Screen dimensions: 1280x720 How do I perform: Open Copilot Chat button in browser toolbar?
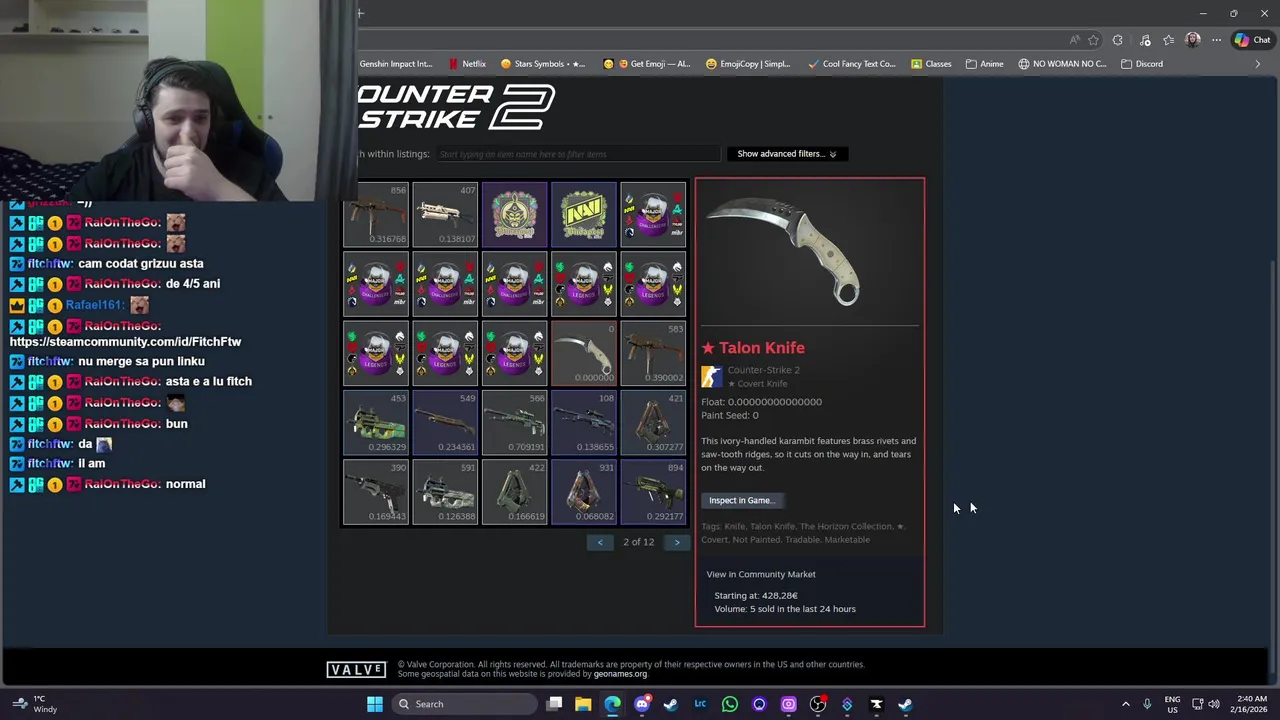[x=1252, y=40]
